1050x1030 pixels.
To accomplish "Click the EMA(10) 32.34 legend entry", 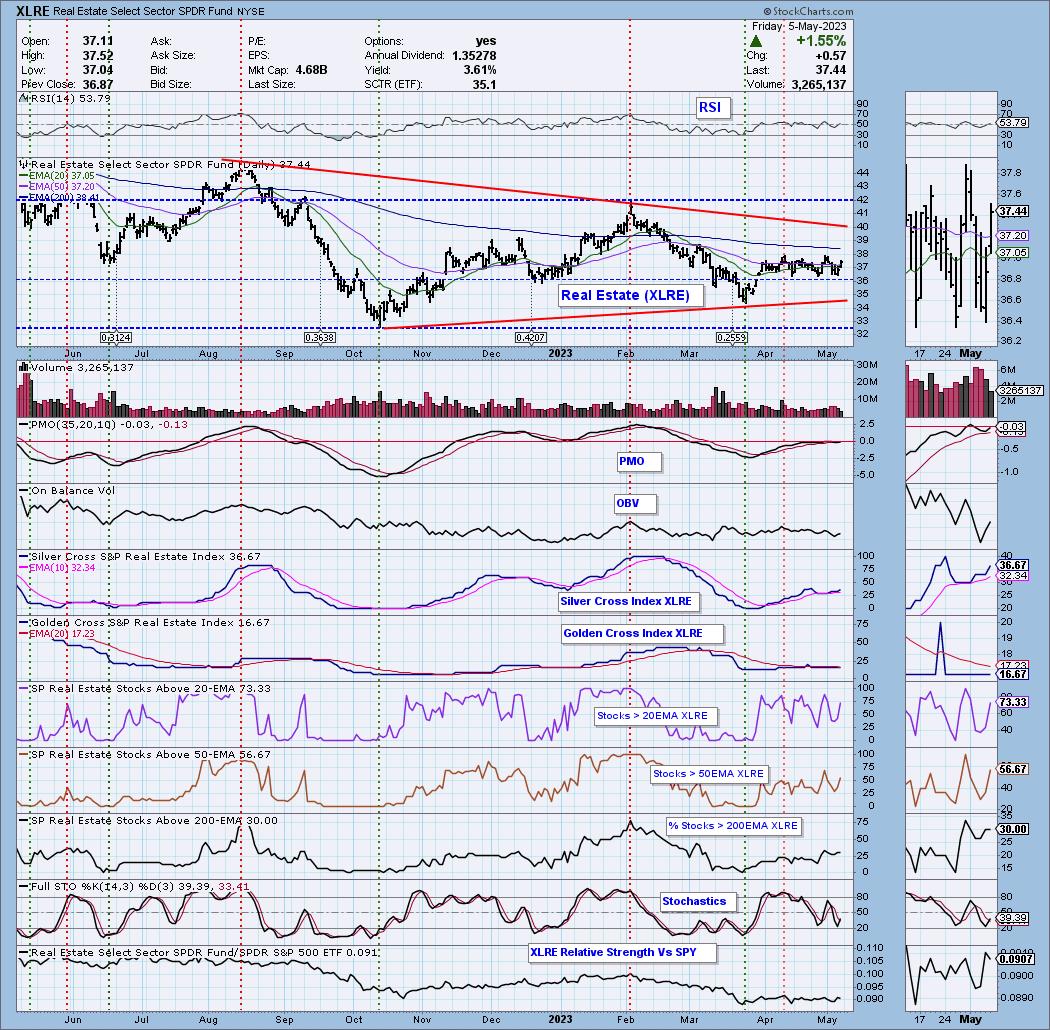I will point(58,568).
